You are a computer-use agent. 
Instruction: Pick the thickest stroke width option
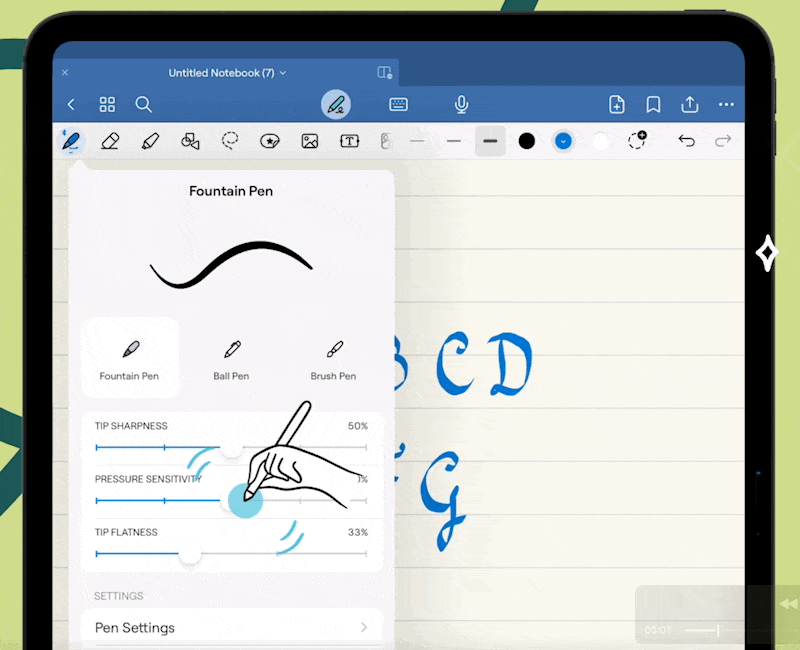point(490,141)
